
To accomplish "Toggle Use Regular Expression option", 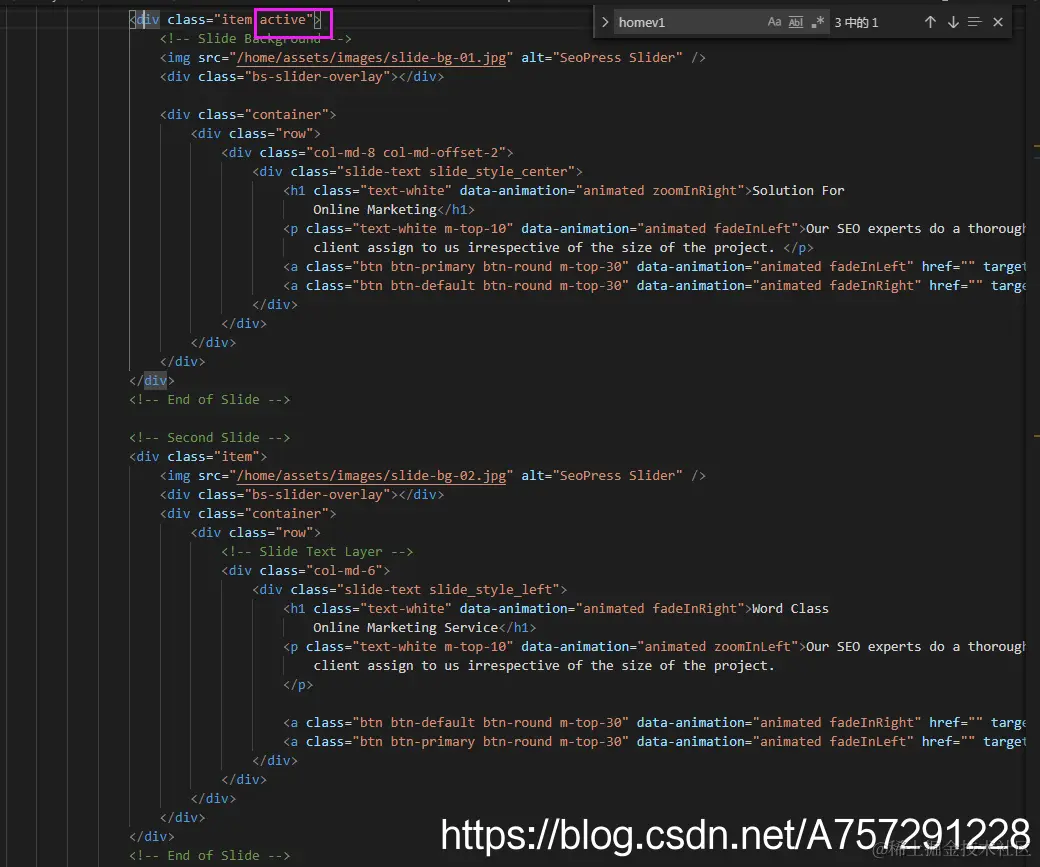I will [x=818, y=22].
